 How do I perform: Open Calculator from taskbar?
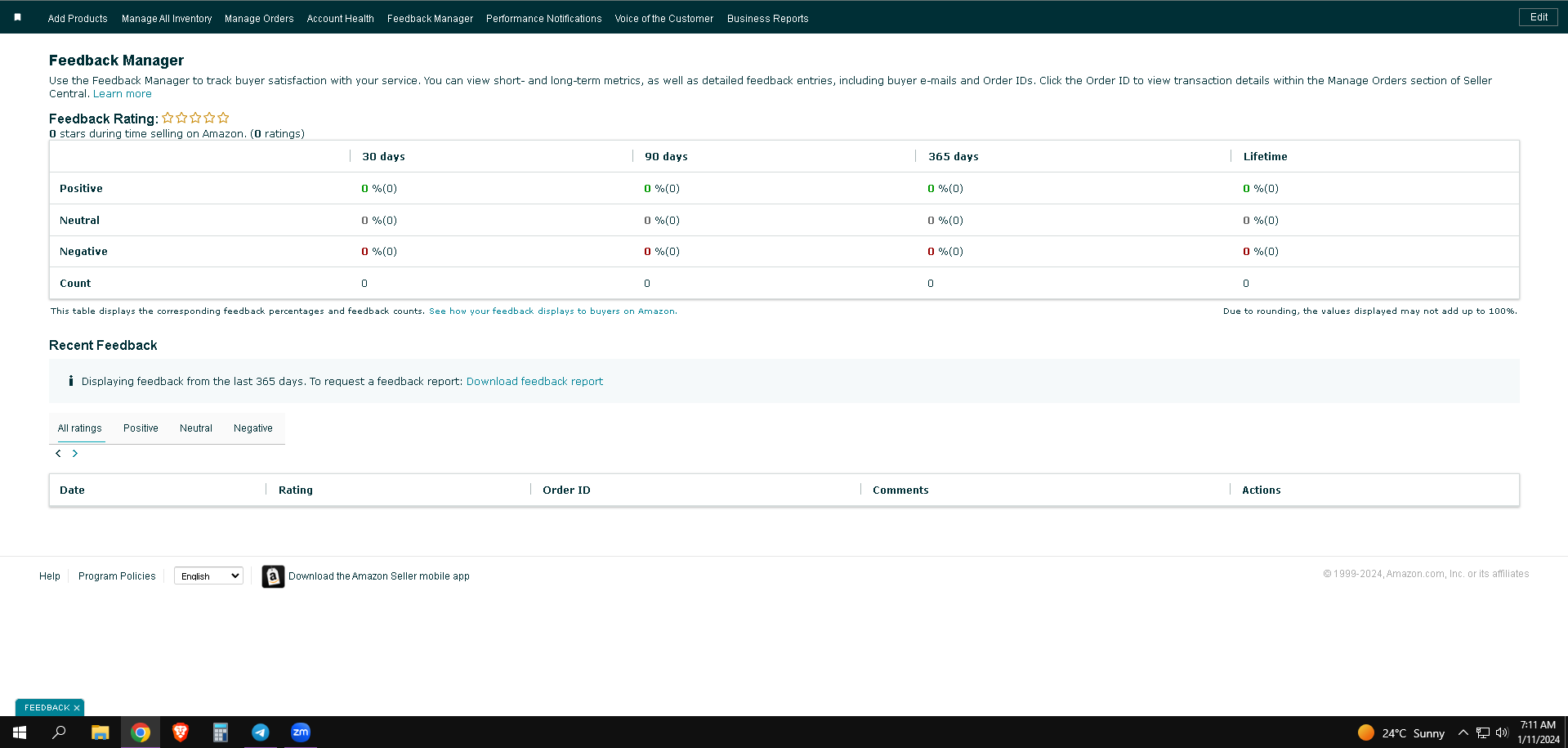[221, 732]
